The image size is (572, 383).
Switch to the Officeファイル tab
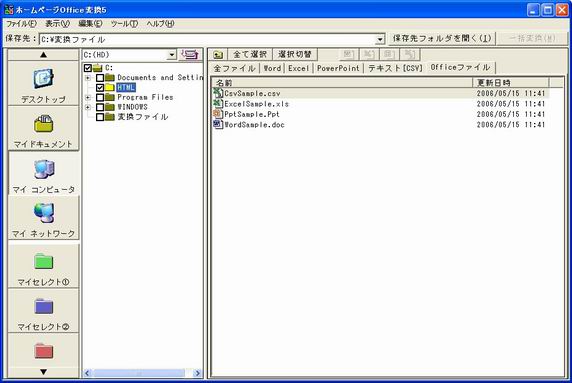(460, 67)
